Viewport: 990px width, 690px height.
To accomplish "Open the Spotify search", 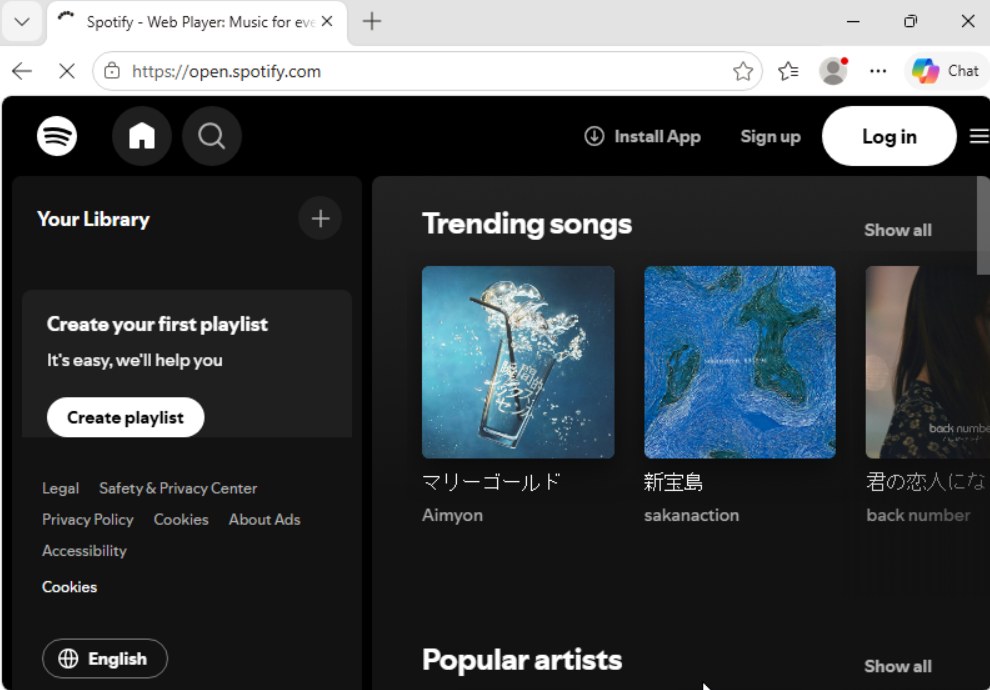I will click(x=212, y=136).
